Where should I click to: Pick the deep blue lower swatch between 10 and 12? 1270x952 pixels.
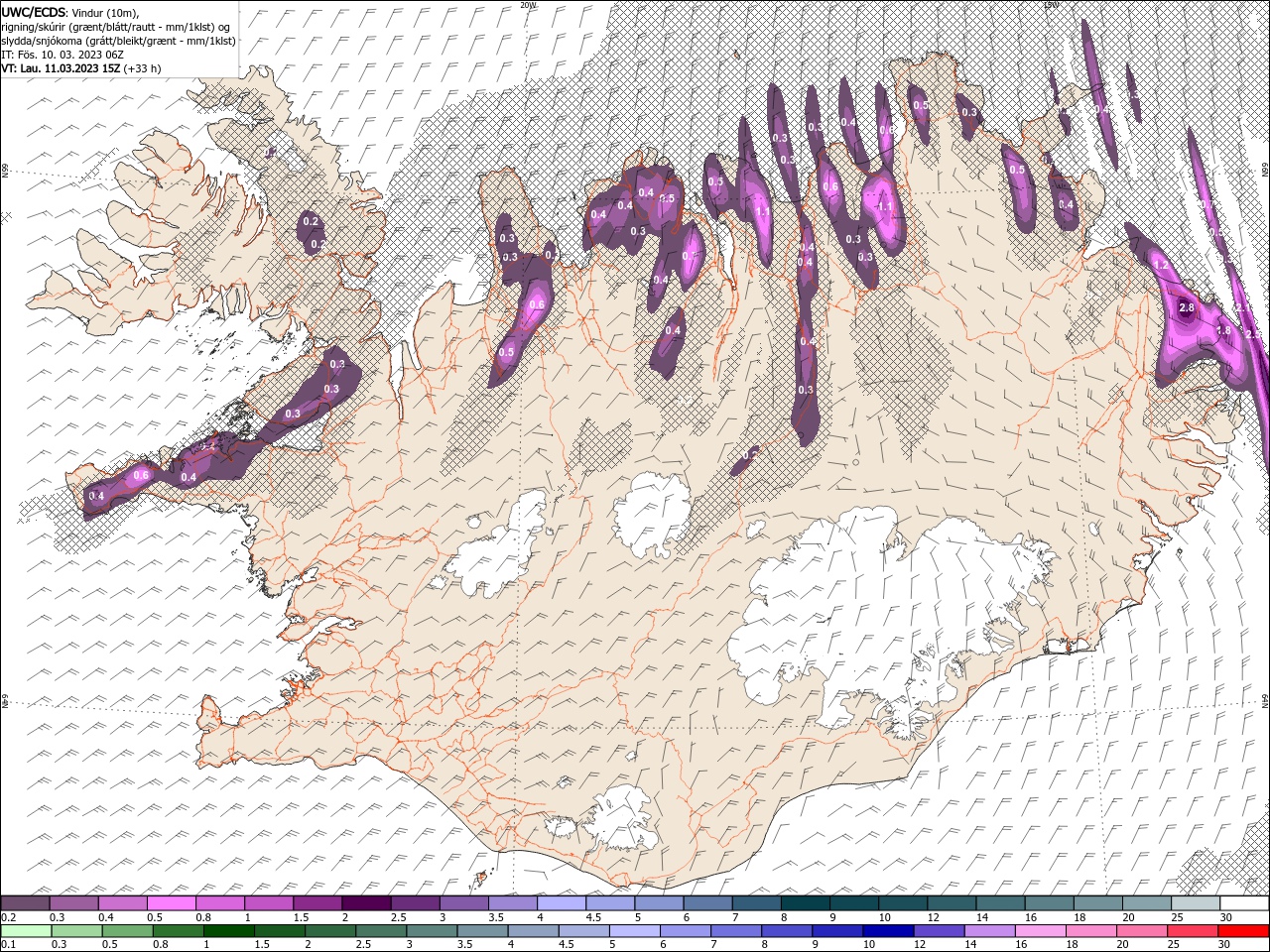[887, 931]
